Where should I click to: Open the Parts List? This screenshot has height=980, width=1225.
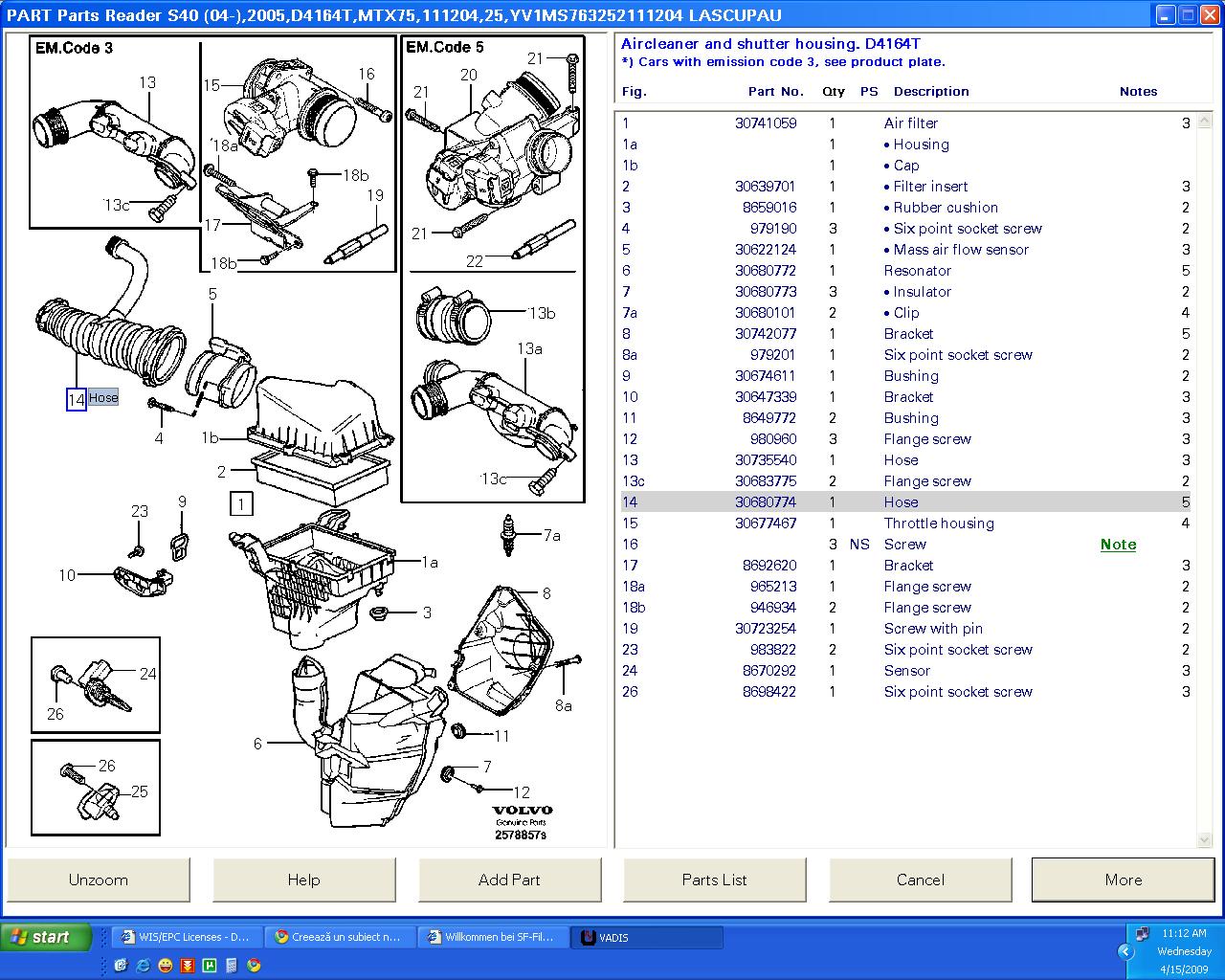click(714, 880)
